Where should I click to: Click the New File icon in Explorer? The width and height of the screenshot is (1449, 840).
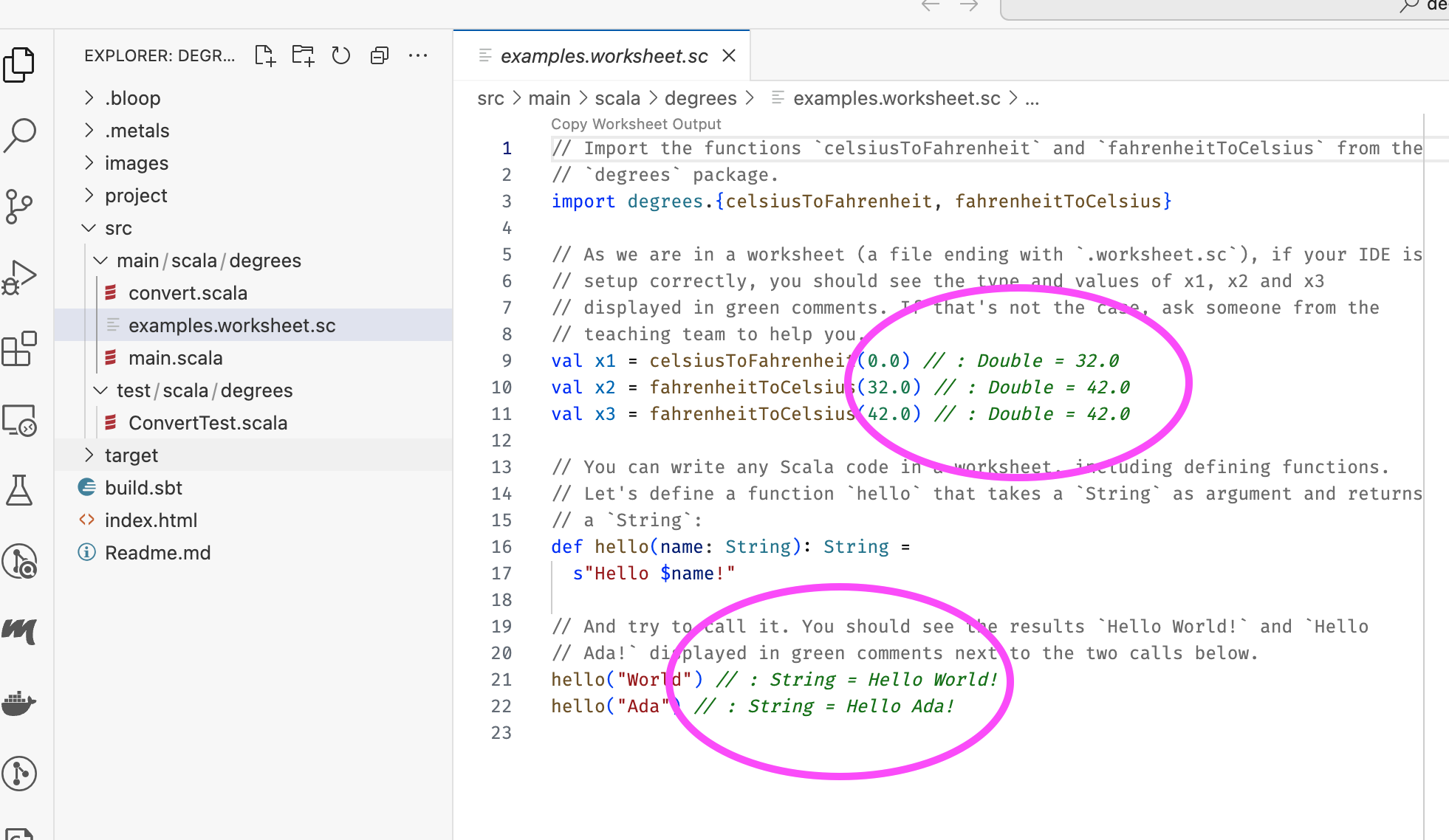click(264, 55)
